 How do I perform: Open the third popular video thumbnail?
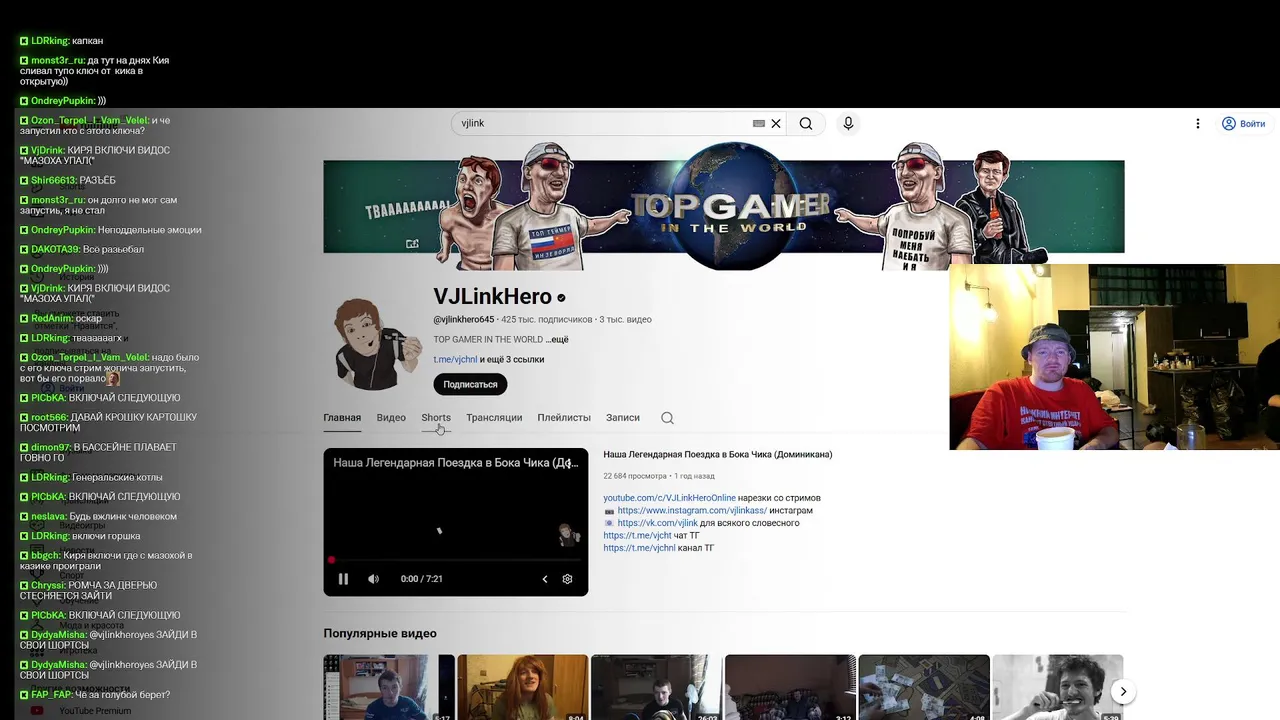[x=657, y=688]
